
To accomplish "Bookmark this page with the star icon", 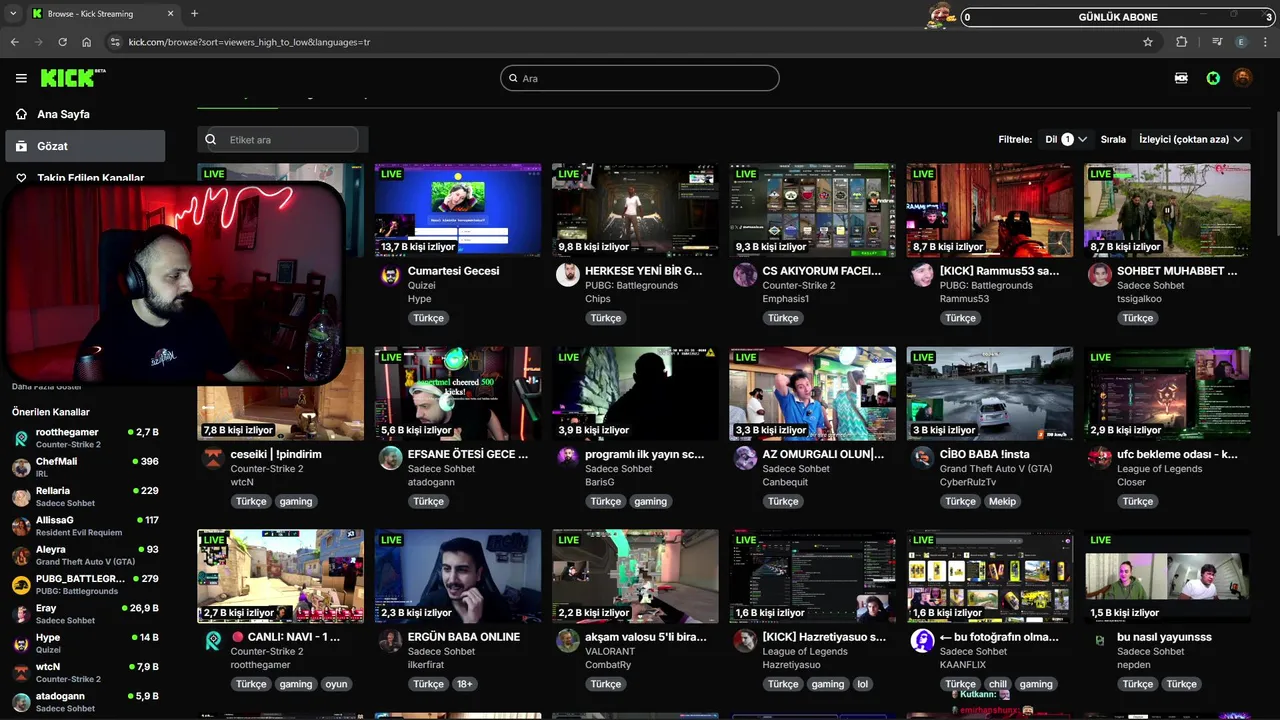I will 1148,42.
